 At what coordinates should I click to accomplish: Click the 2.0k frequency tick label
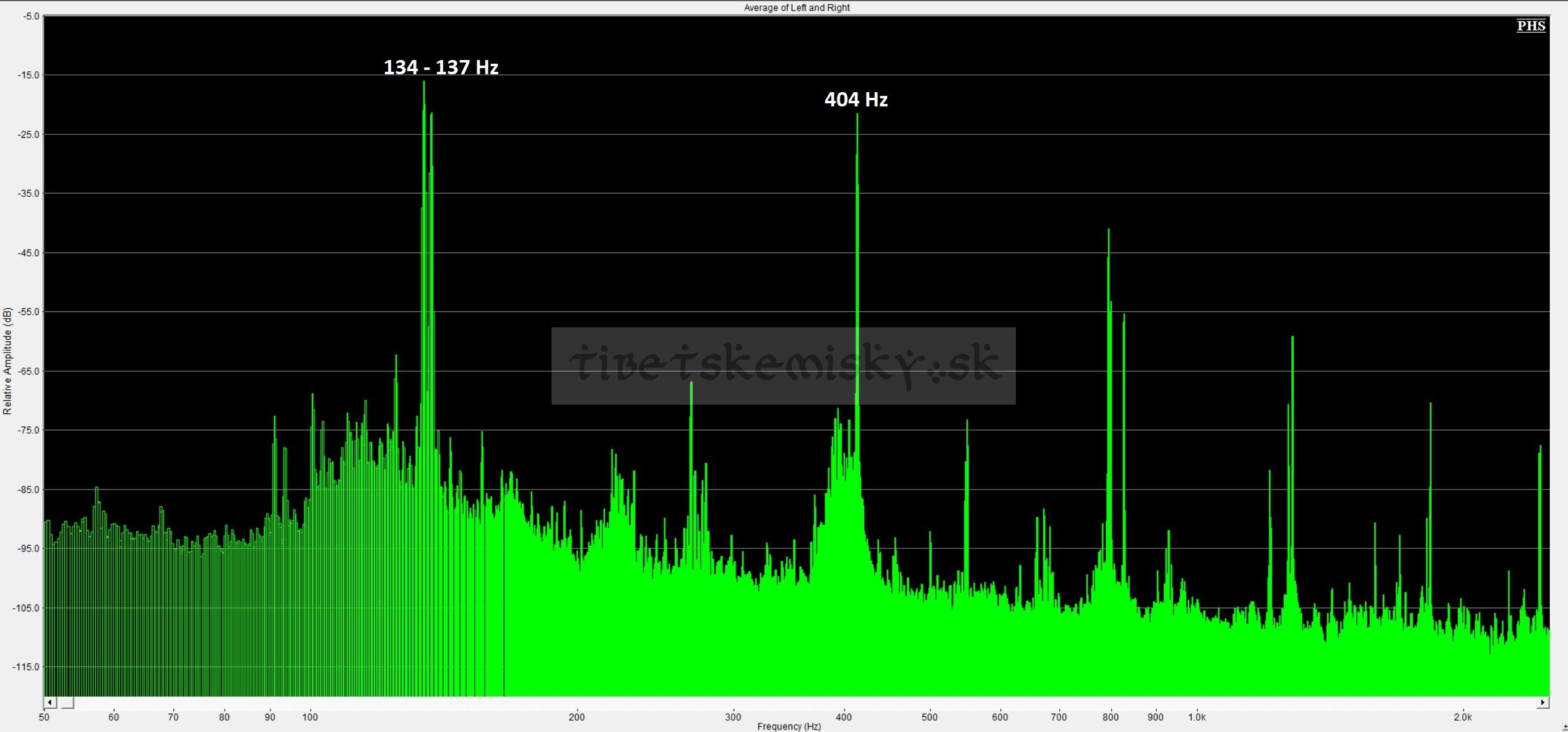[x=1462, y=717]
